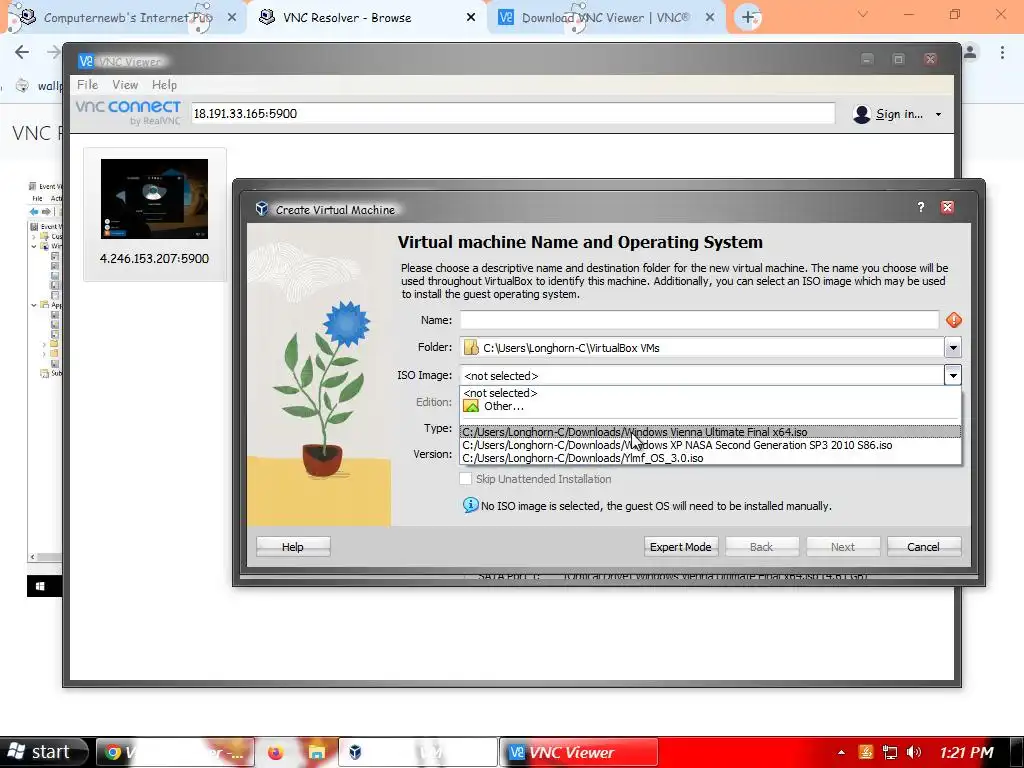Click the VNC address bar showing 18.191.33.165:5900

click(513, 114)
